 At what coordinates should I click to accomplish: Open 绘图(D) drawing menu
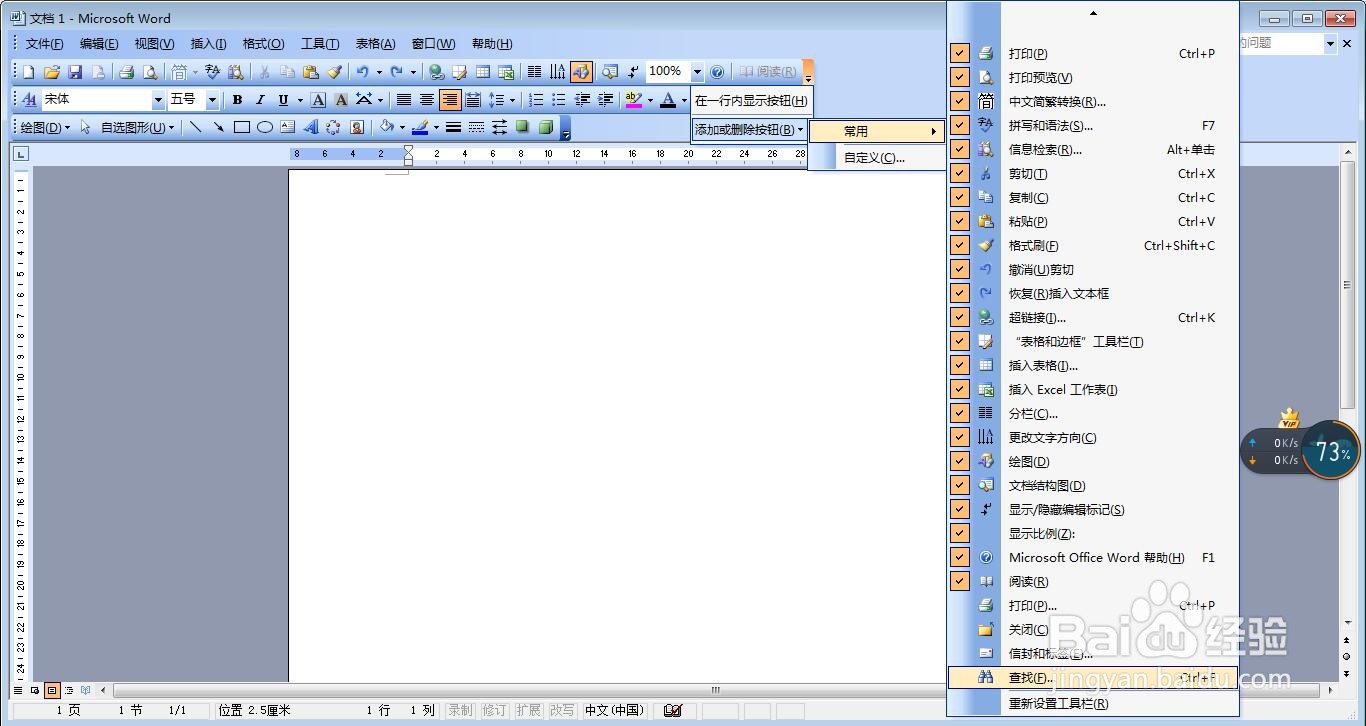pos(45,127)
